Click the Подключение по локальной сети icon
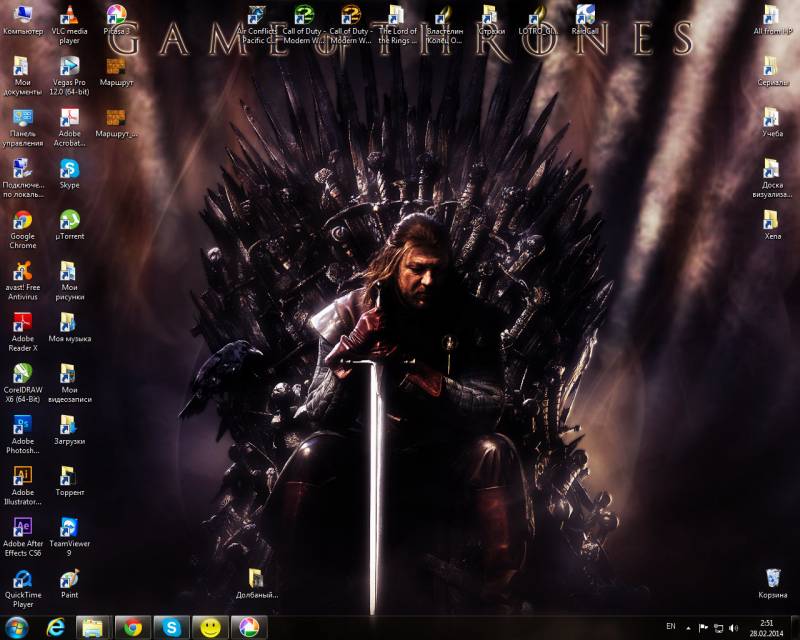800x640 pixels. click(x=22, y=178)
